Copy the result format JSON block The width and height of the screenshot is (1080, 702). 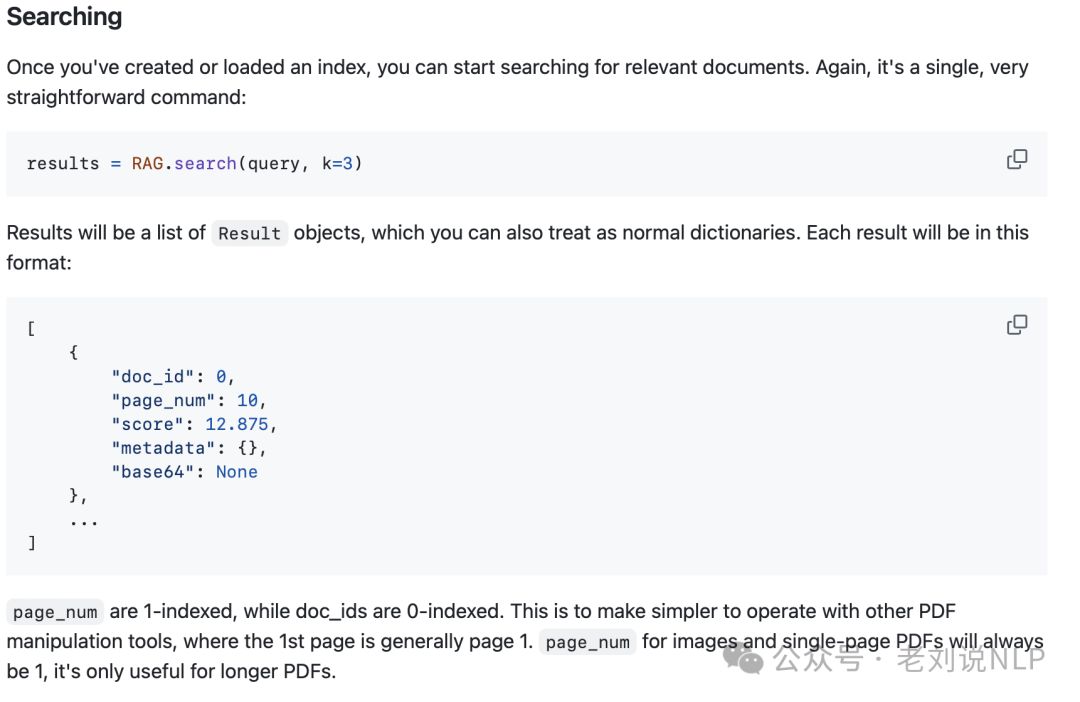pos(1017,324)
